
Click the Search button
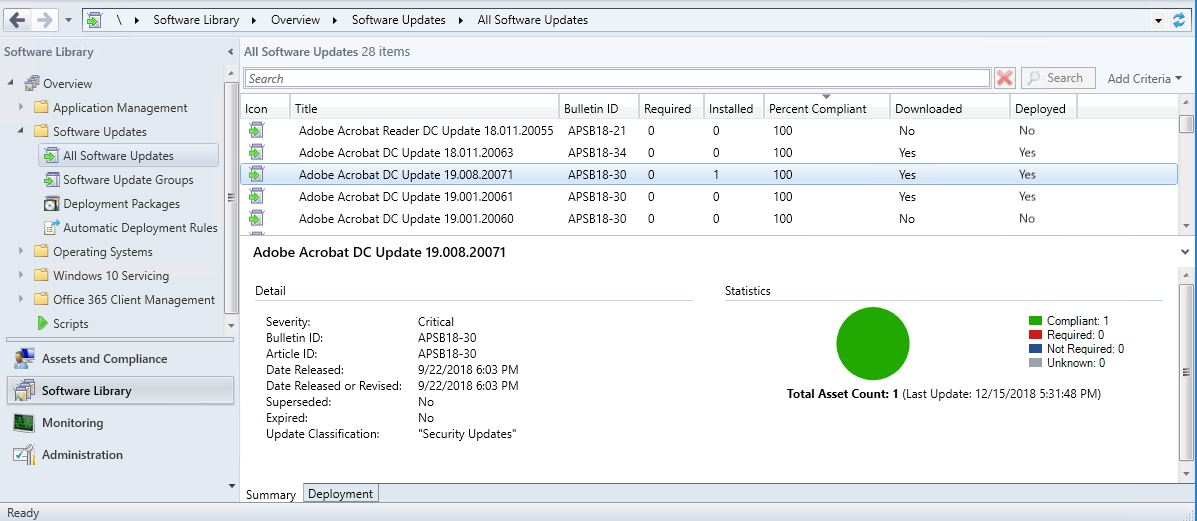pos(1056,78)
